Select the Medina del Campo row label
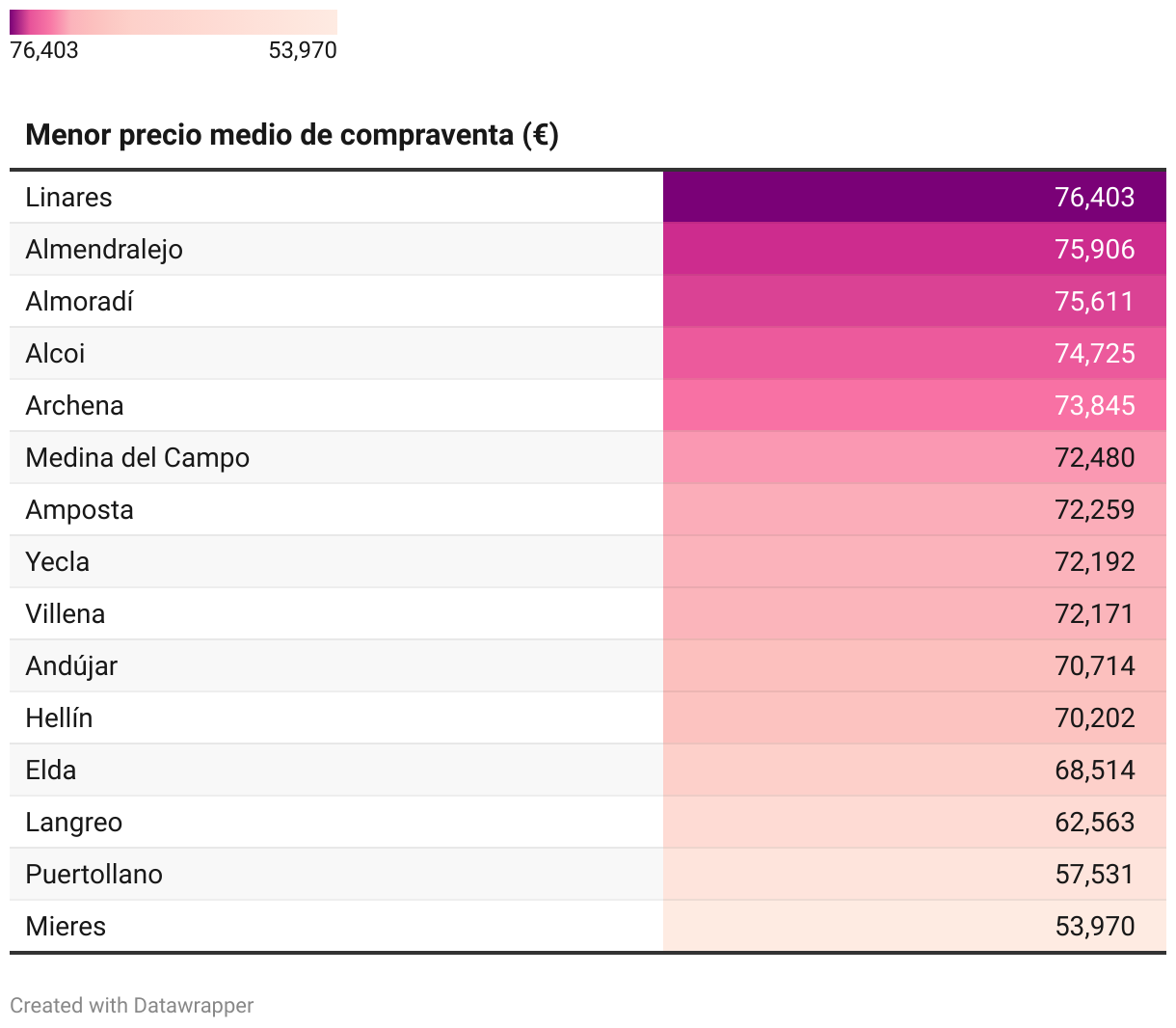This screenshot has width=1176, height=1028. [x=138, y=458]
